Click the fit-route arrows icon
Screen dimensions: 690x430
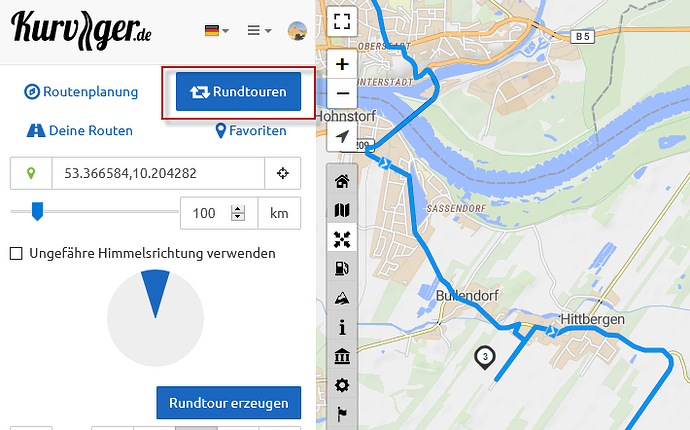(342, 239)
